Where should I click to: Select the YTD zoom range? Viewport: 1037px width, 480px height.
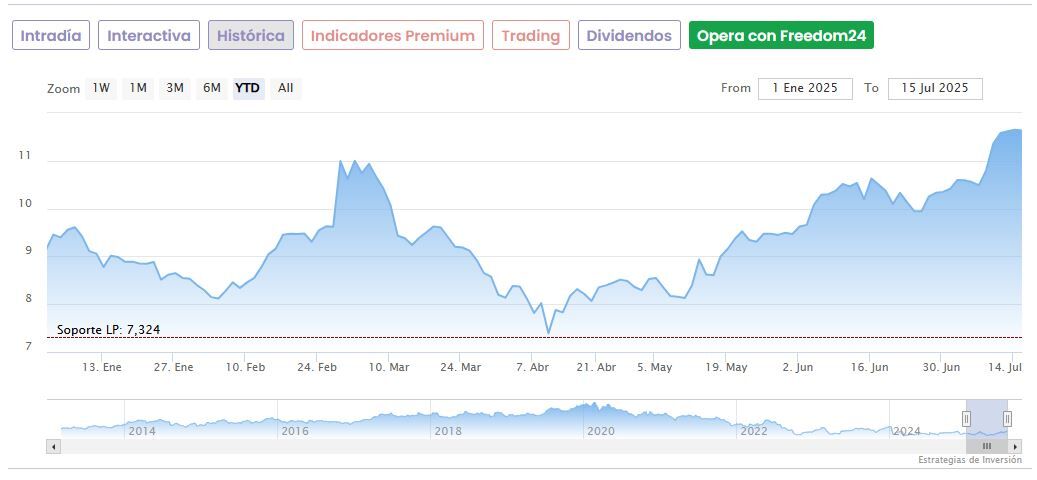coord(247,88)
